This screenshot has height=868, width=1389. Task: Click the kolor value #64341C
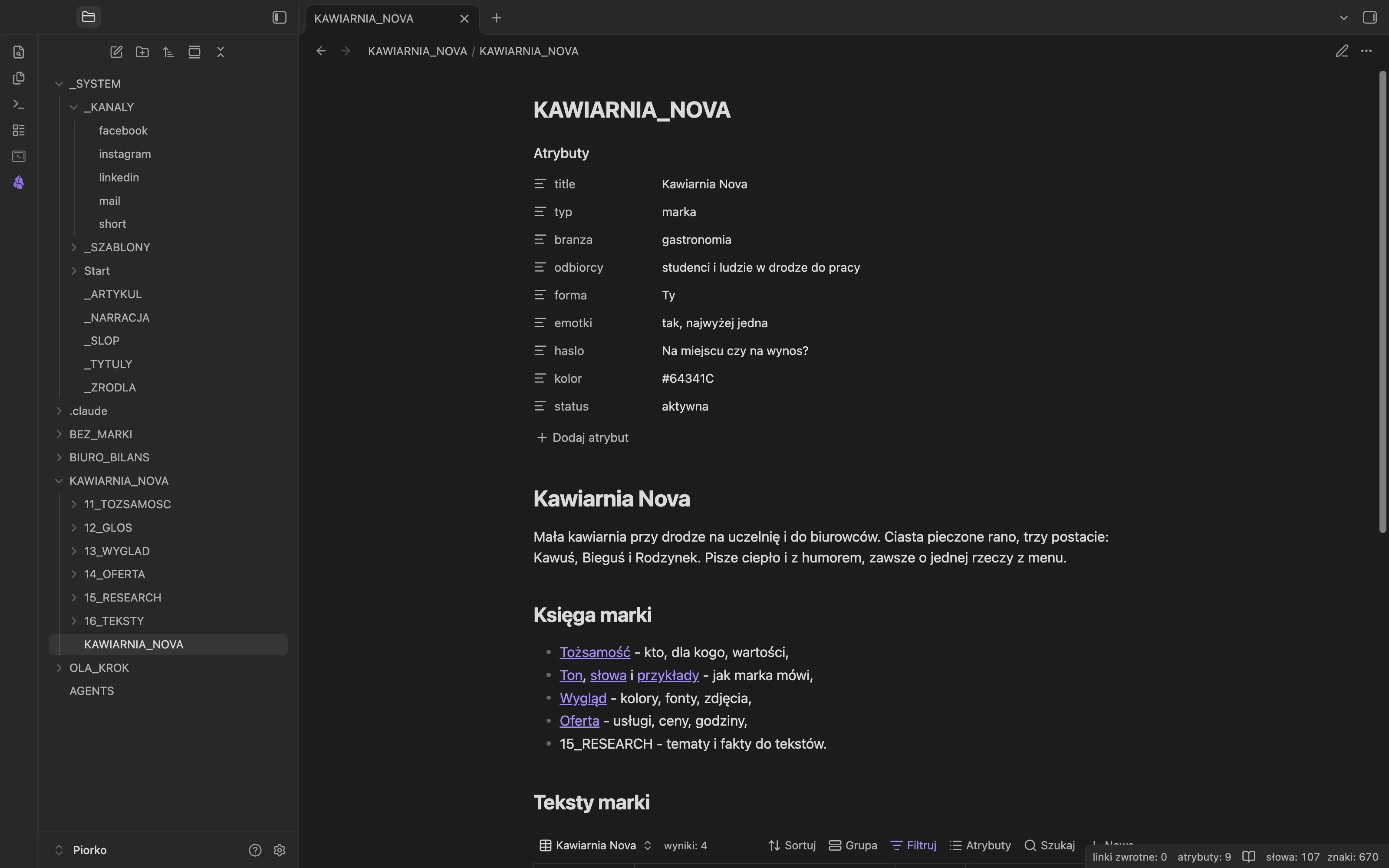(x=688, y=379)
